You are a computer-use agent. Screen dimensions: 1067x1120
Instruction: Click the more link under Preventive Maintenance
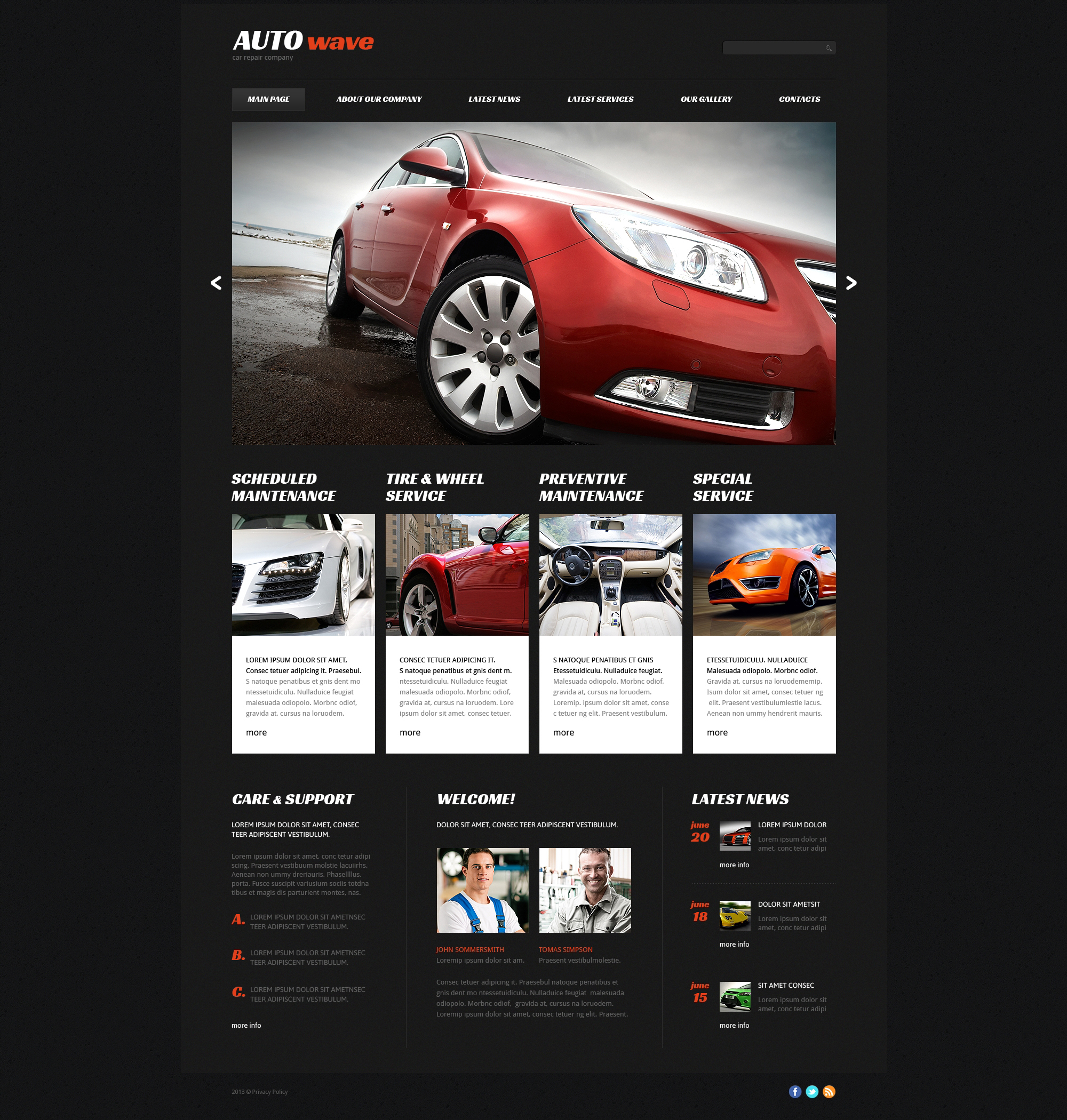click(x=562, y=732)
